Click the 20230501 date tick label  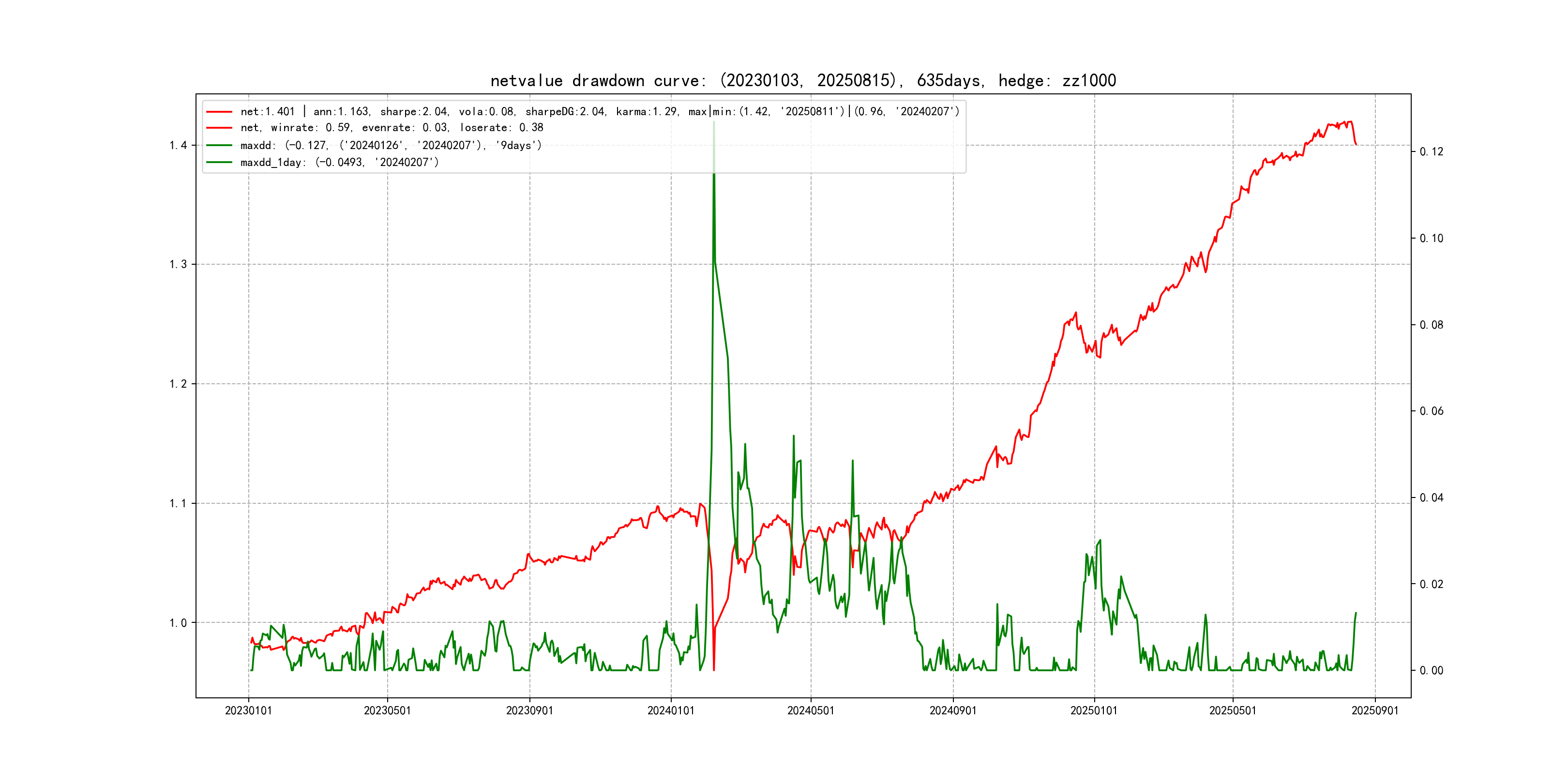click(387, 711)
